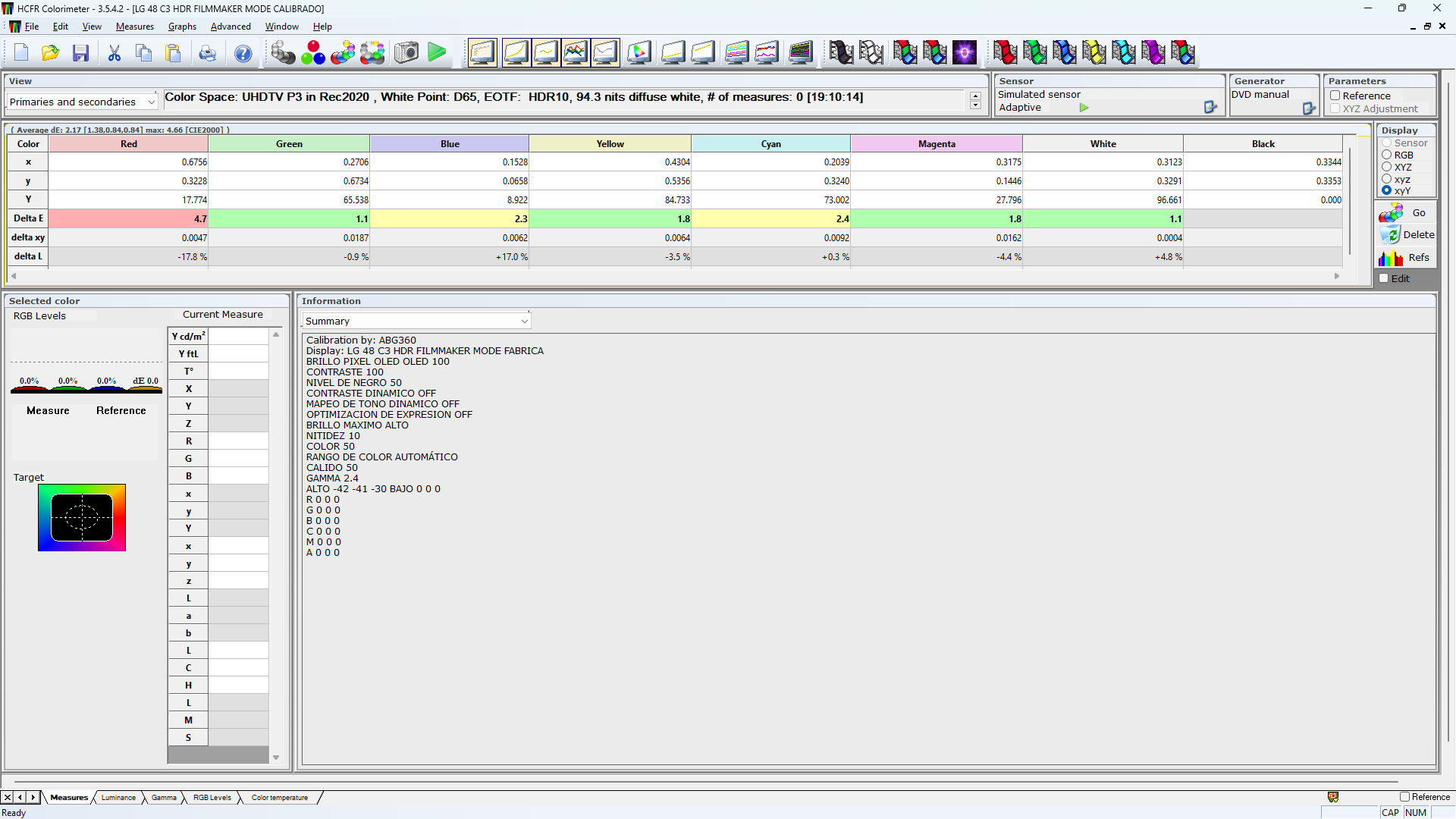Configure the DVD manual generator icon
Image resolution: width=1456 pixels, height=819 pixels.
point(1309,108)
